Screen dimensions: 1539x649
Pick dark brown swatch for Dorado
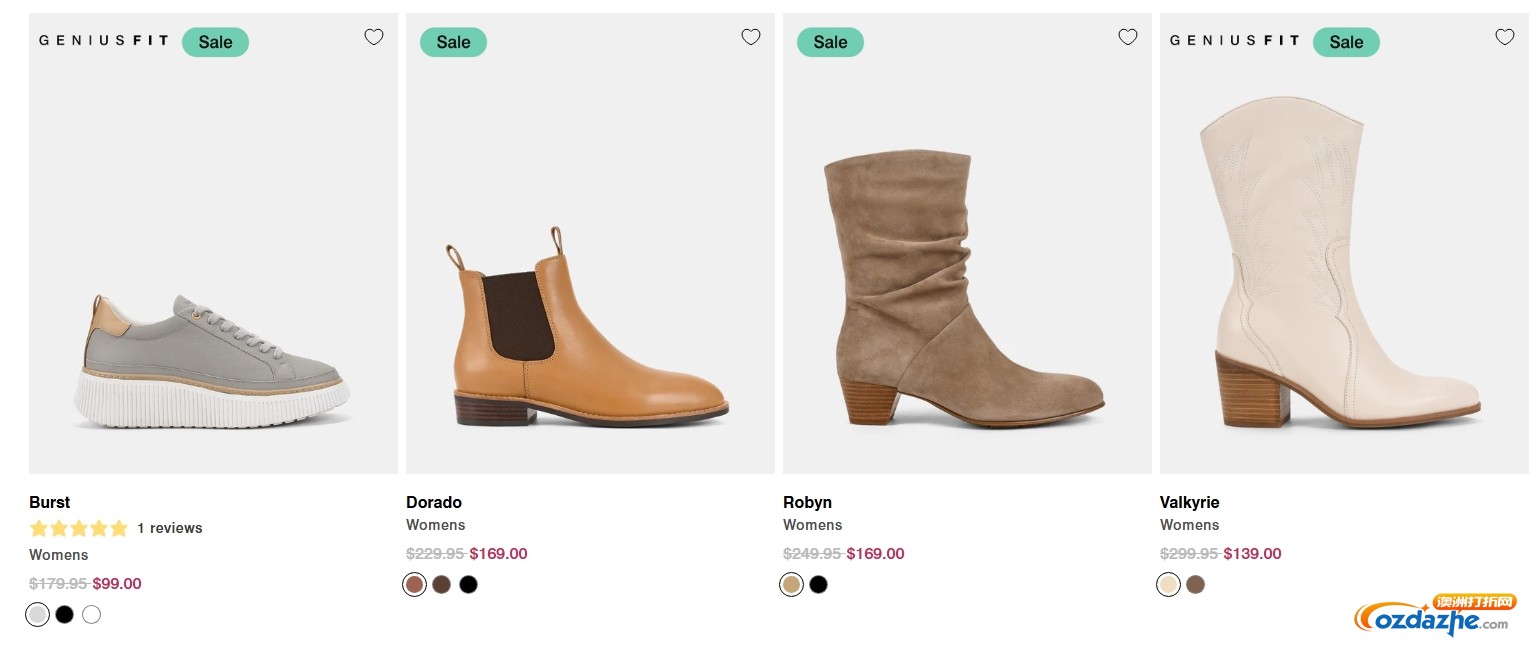tap(442, 584)
